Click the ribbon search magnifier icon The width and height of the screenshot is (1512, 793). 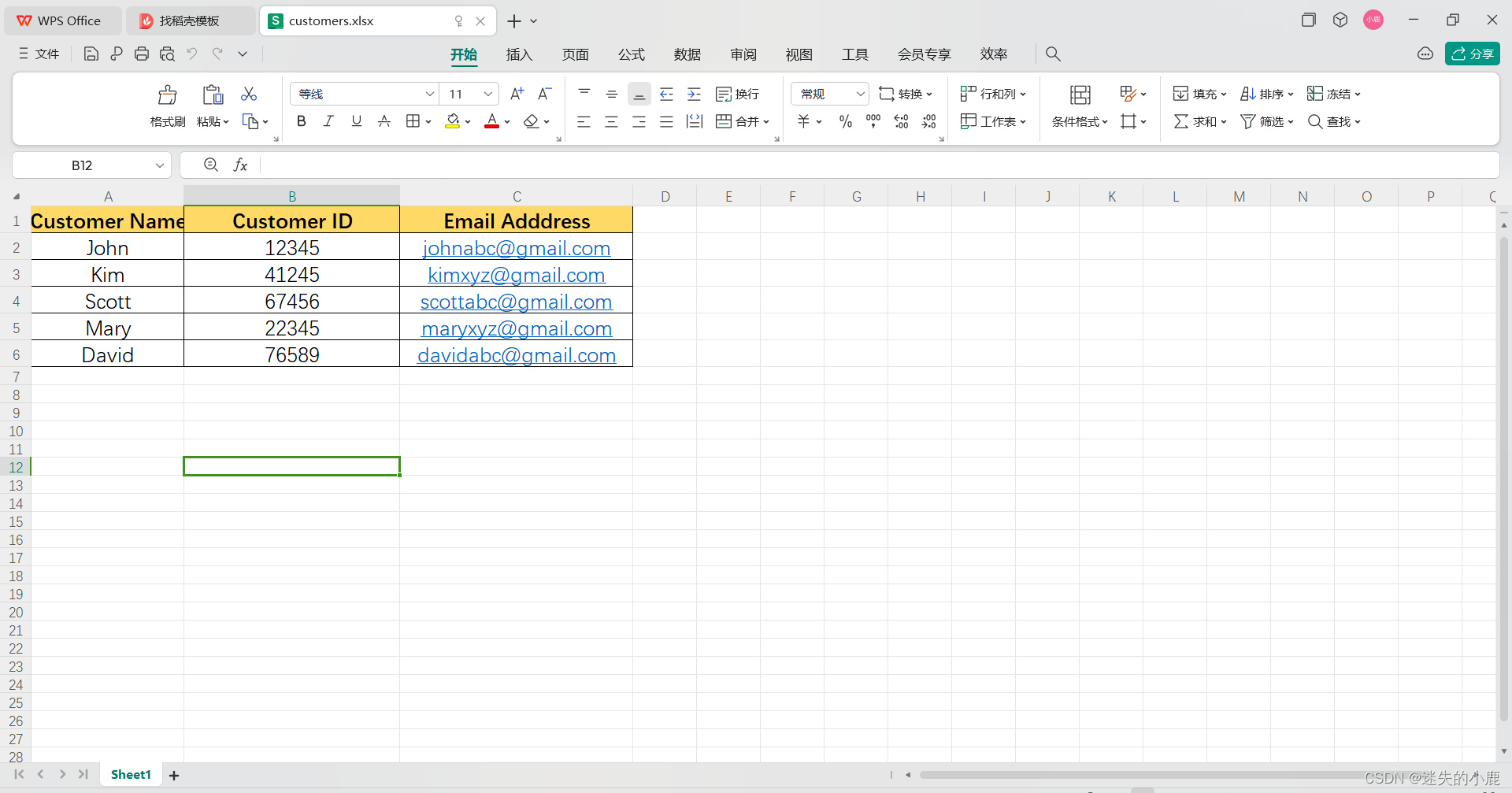coord(1053,54)
